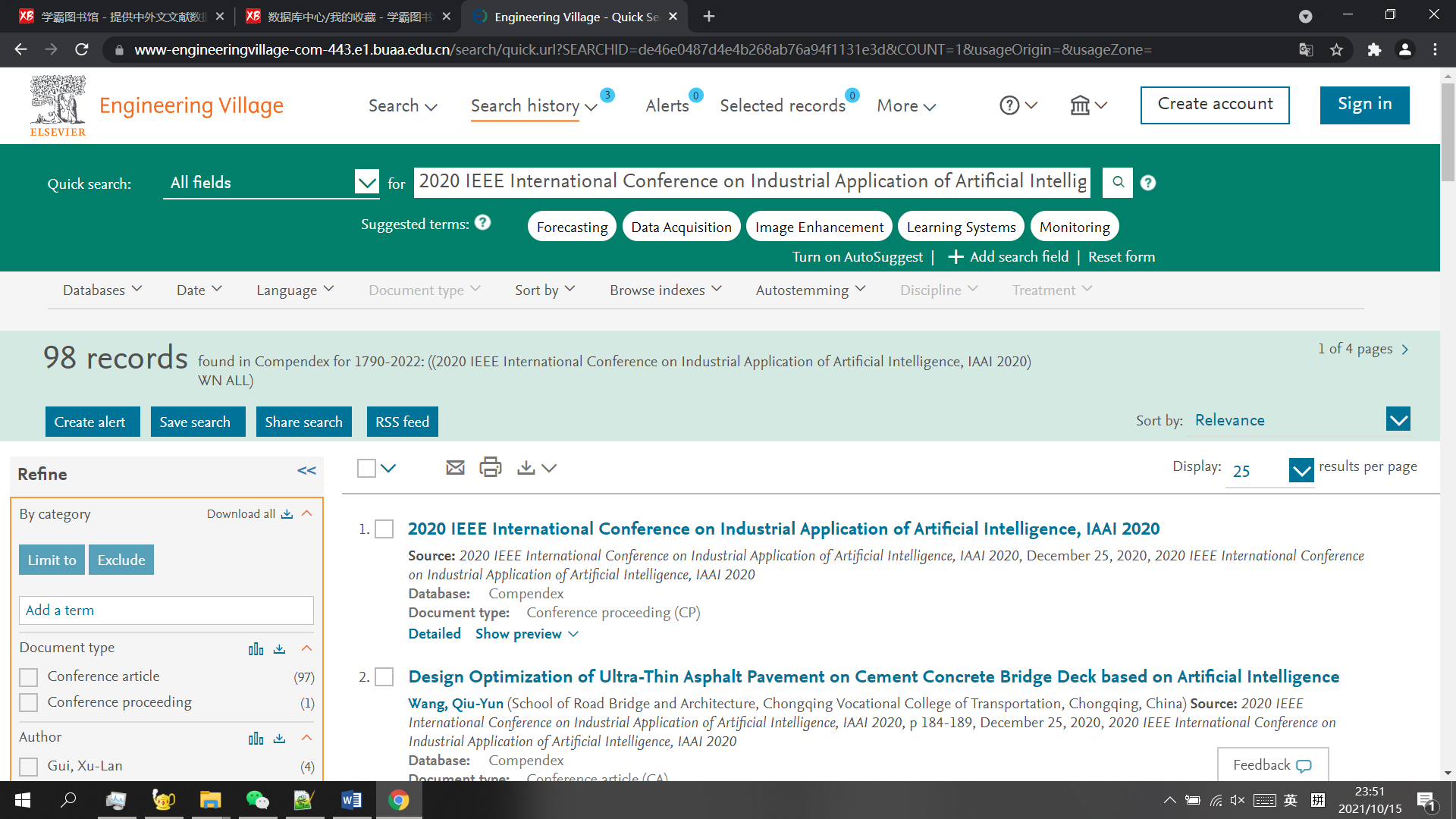Click the Share search button
The height and width of the screenshot is (819, 1456).
tap(303, 422)
